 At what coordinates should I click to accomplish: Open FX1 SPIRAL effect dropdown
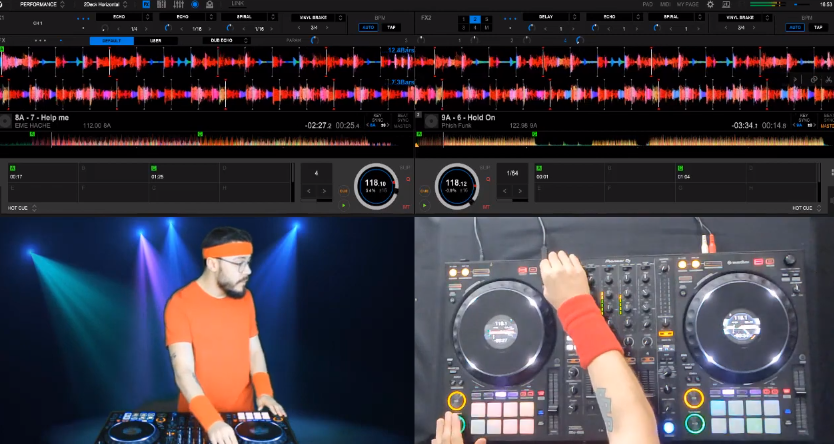(x=250, y=17)
